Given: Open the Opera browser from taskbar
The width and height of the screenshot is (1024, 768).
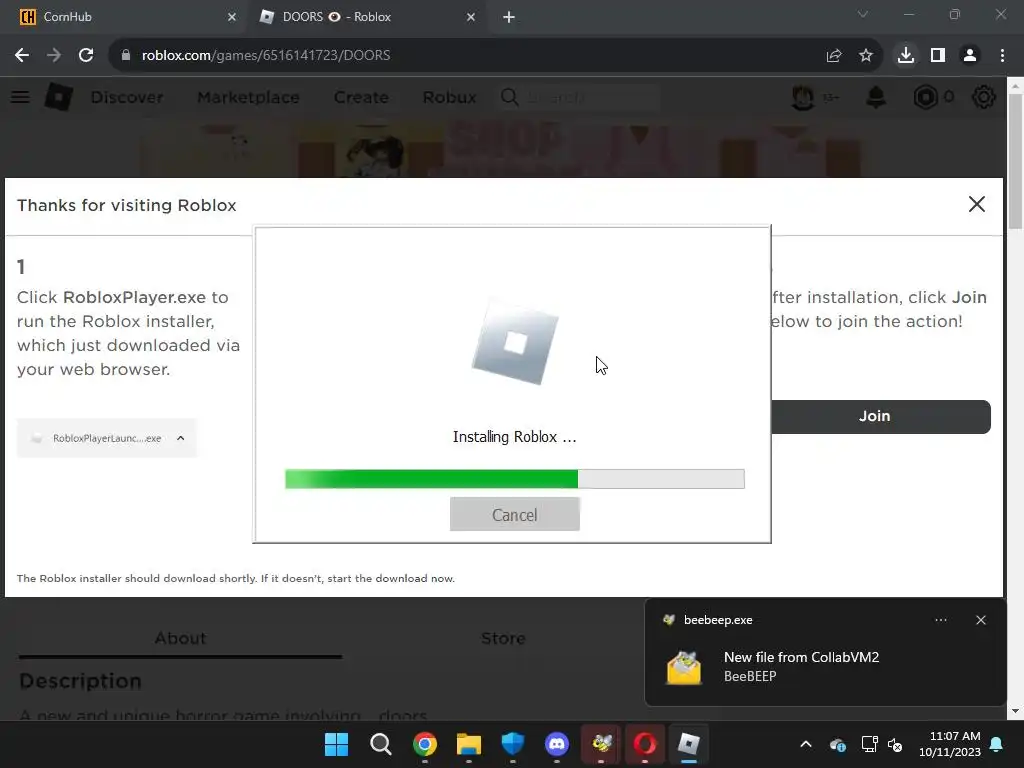Looking at the screenshot, I should (645, 744).
